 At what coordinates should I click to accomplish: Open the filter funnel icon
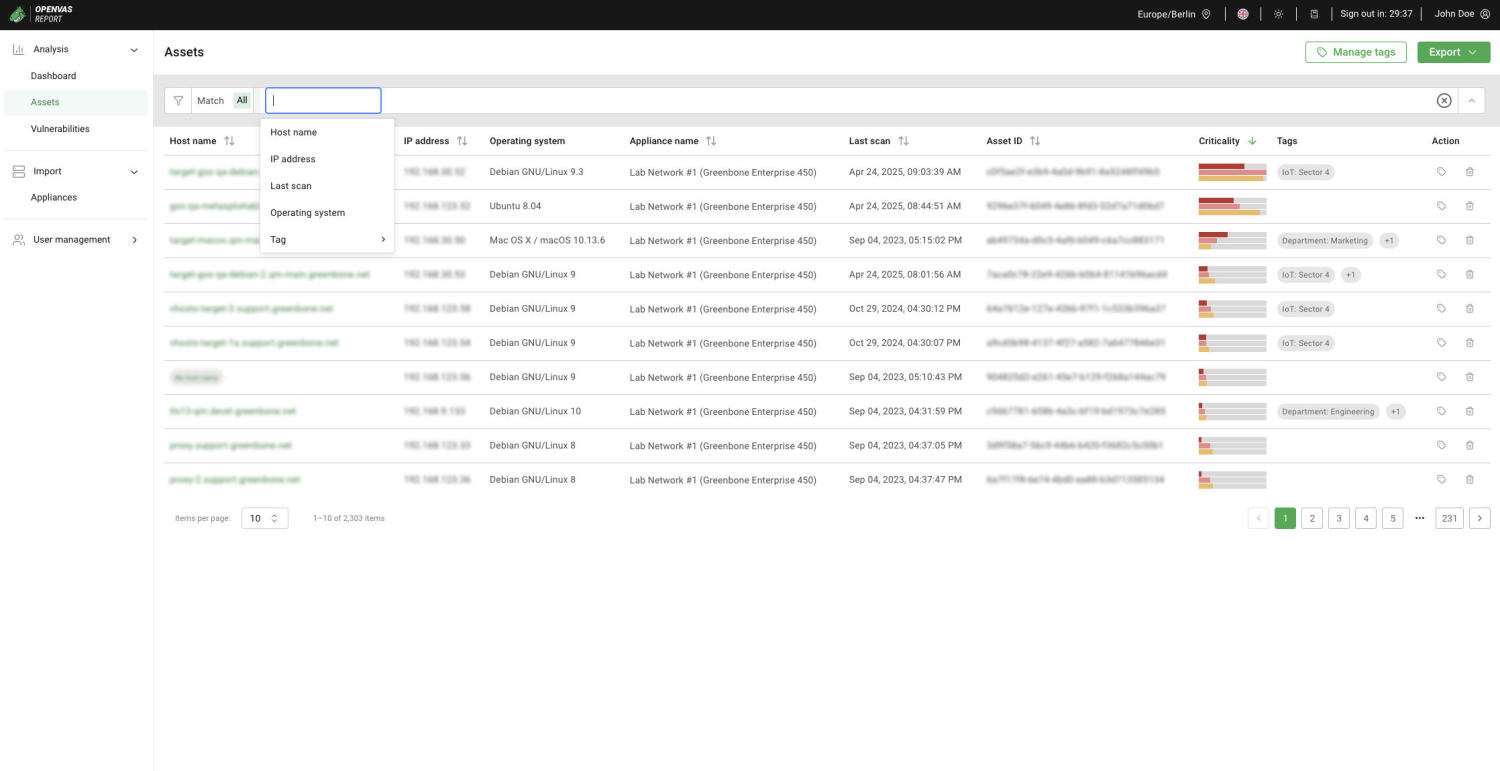pos(178,100)
